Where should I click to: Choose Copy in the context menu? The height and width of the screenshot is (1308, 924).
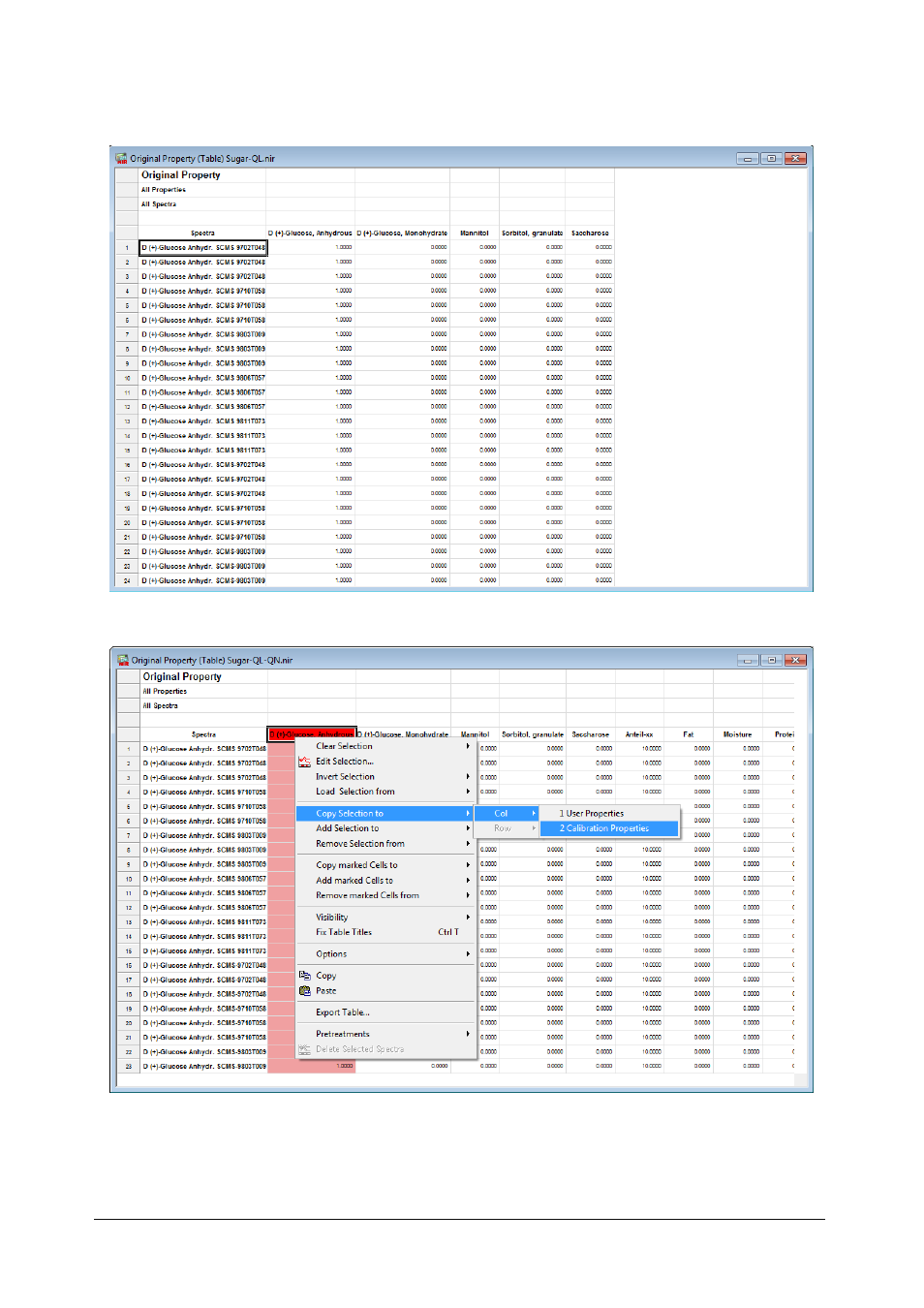(386, 976)
